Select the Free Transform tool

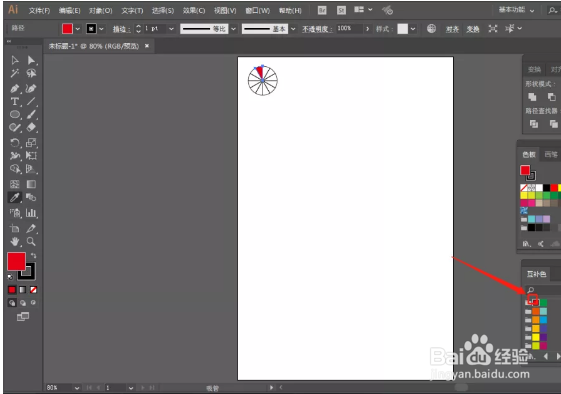pyautogui.click(x=31, y=156)
